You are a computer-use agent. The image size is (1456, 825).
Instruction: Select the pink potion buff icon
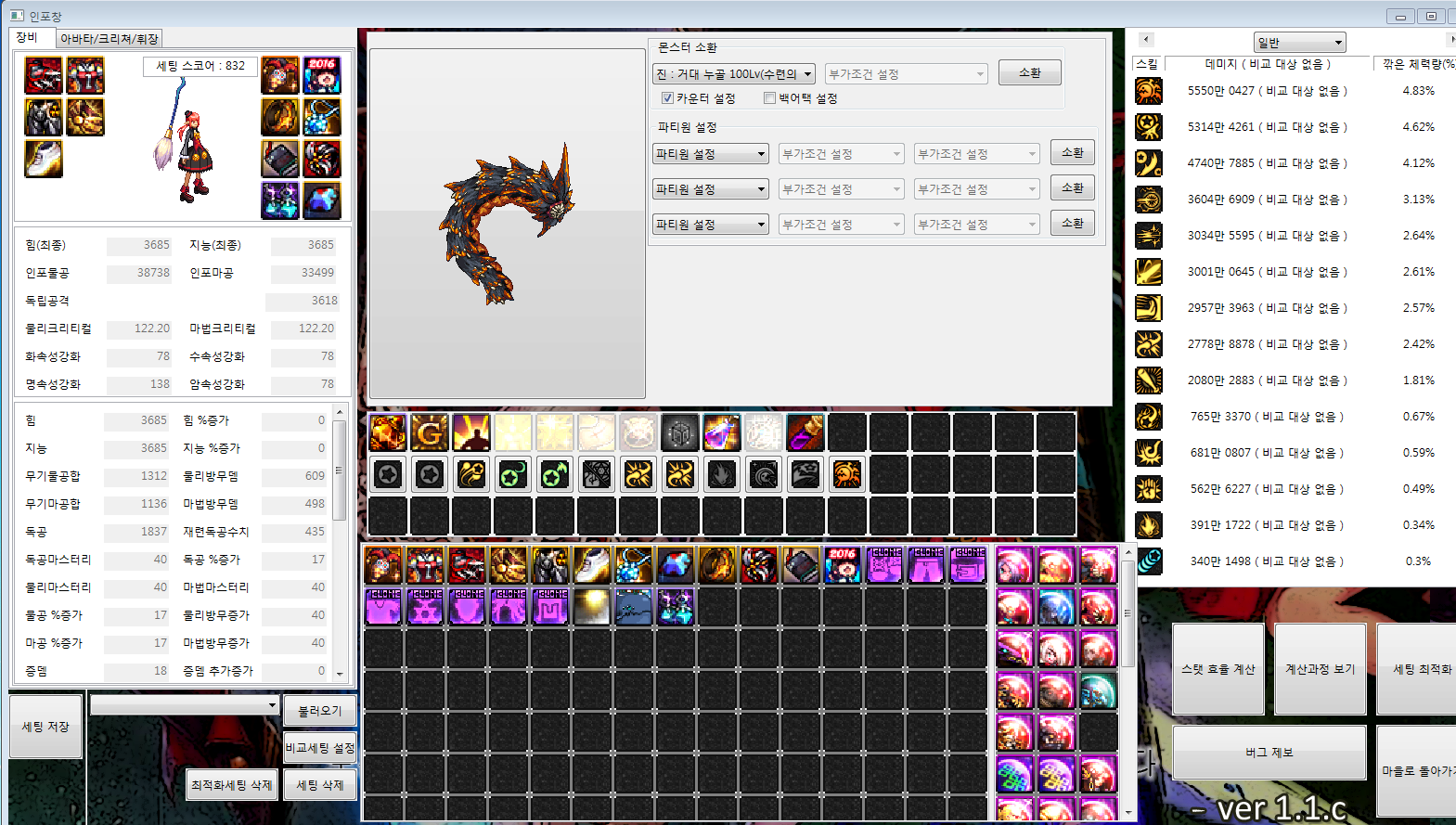tap(721, 432)
